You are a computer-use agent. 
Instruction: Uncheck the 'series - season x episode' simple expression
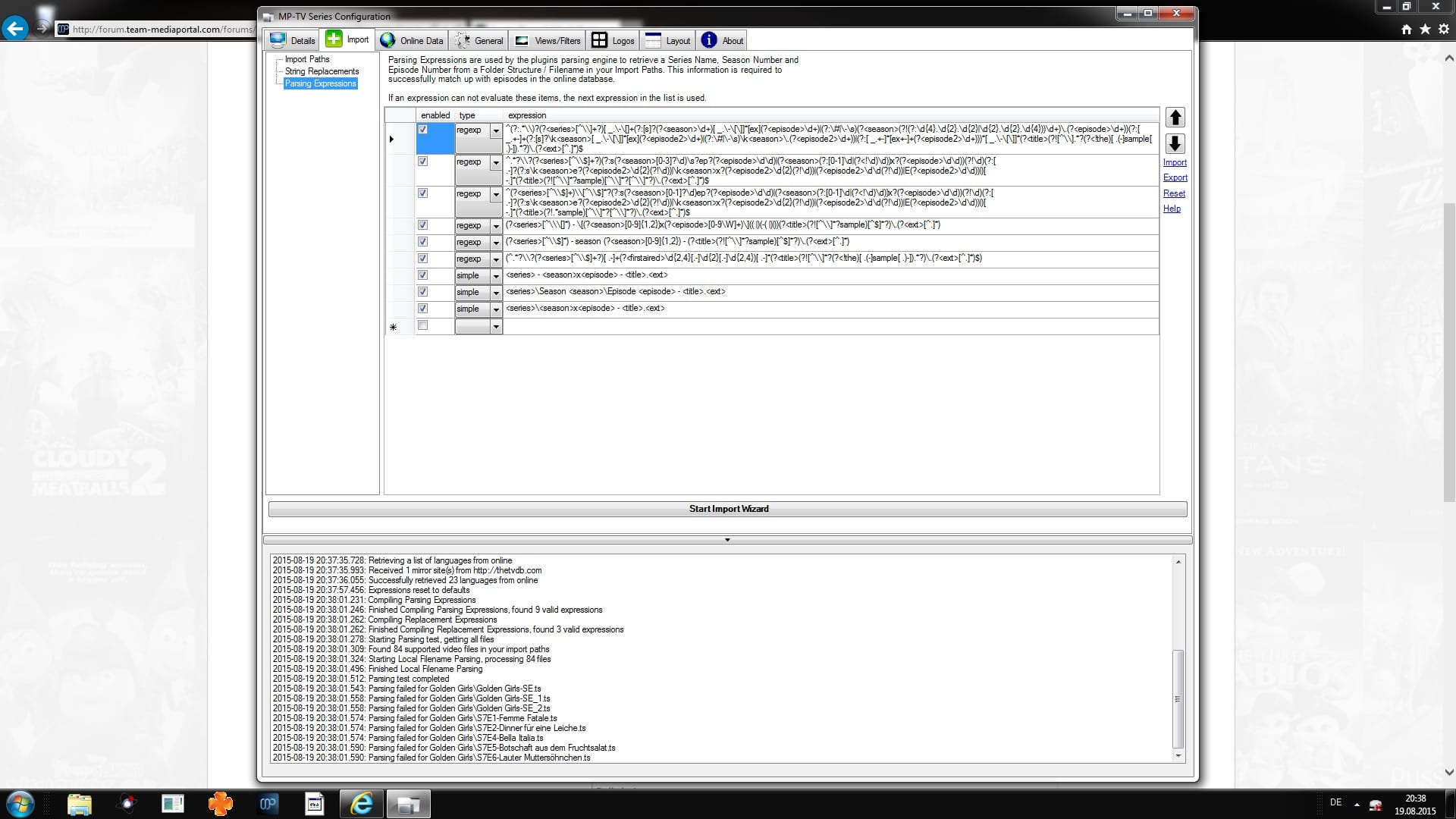tap(423, 275)
